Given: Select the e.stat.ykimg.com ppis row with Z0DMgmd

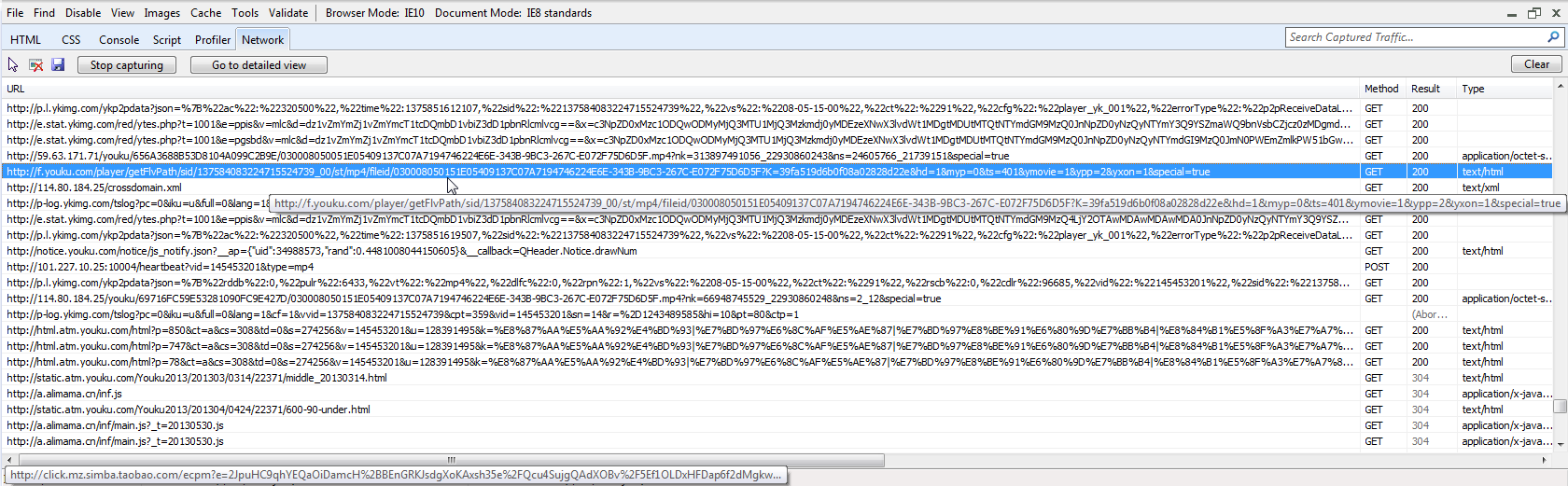Looking at the screenshot, I should [x=777, y=124].
